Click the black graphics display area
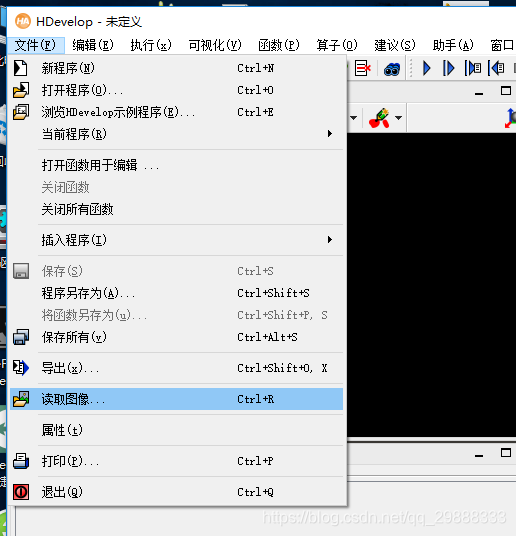Screen dimensions: 516x536 (432, 285)
